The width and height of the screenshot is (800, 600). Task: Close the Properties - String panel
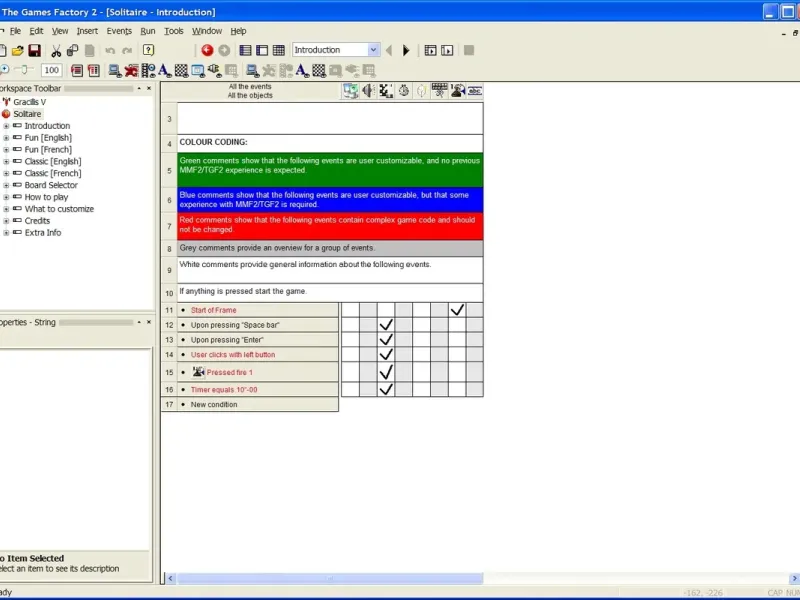(149, 322)
